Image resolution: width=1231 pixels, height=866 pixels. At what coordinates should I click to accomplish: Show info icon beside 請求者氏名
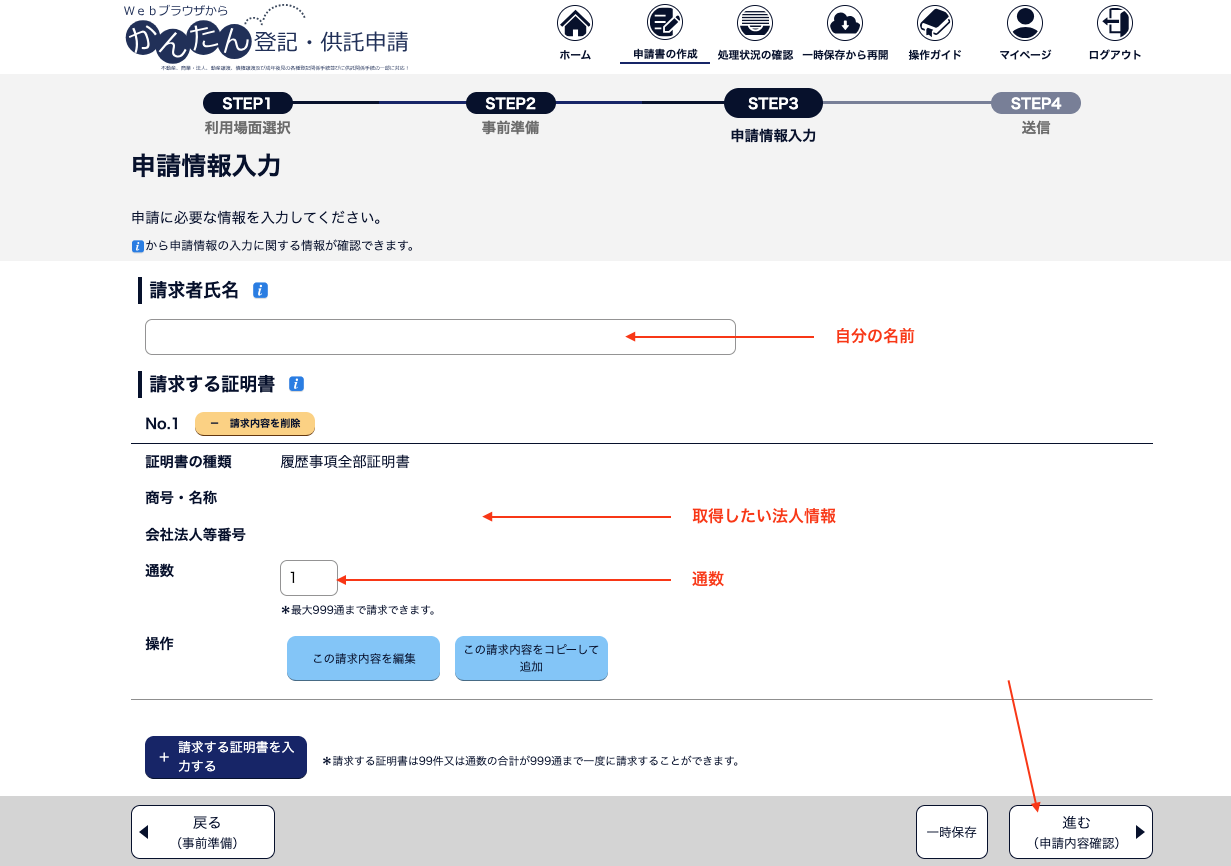(x=260, y=291)
